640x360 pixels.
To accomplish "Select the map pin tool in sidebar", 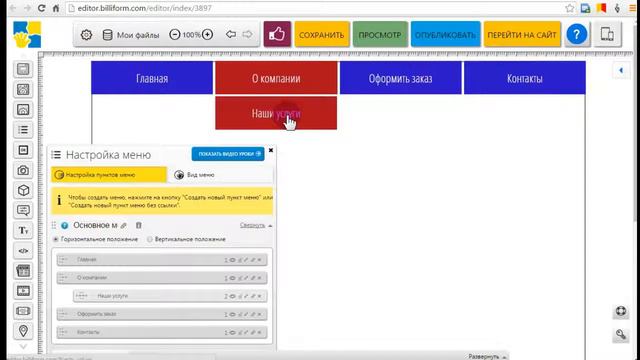I will [23, 331].
